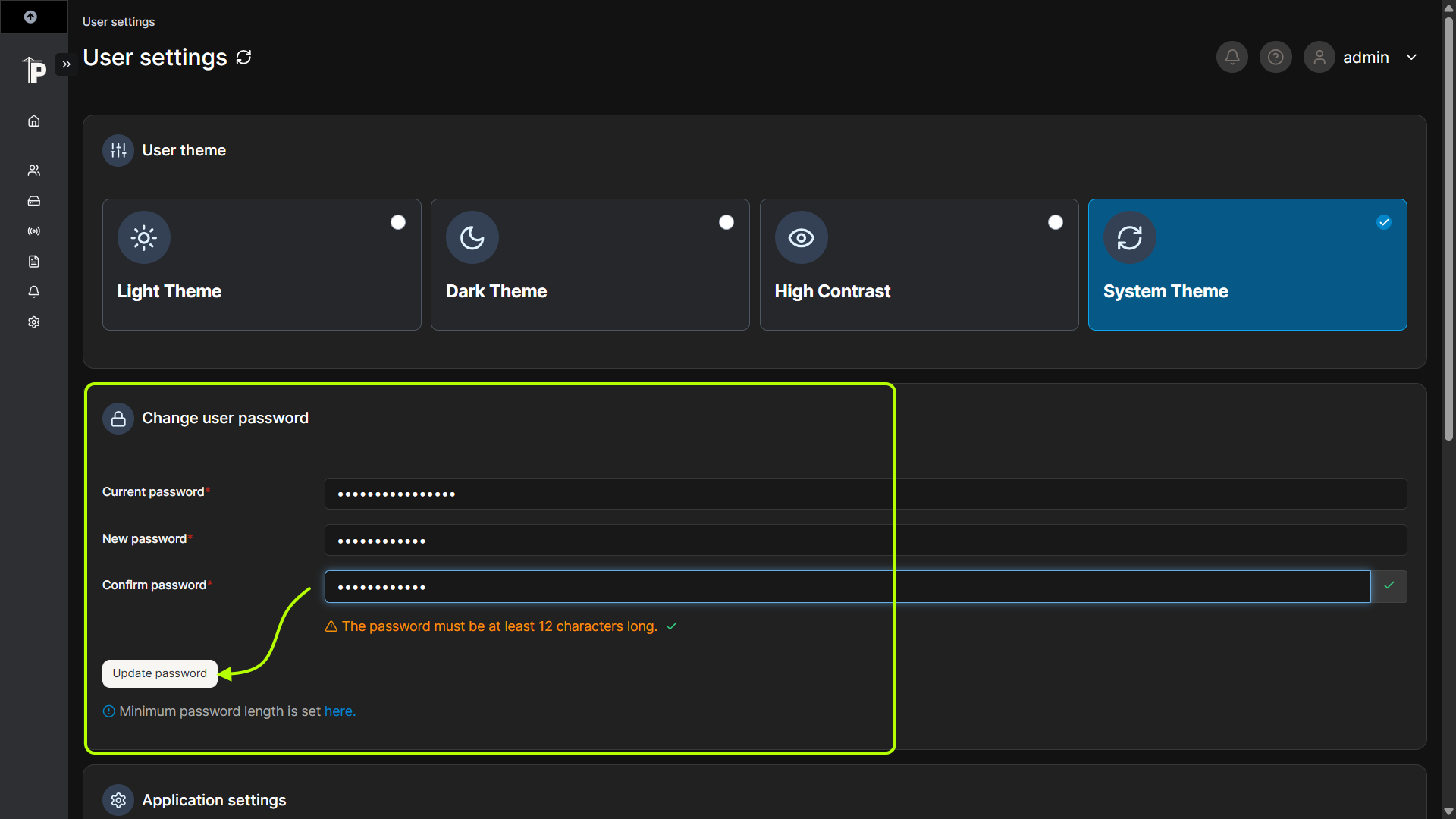Click the 12 characters long warning text
Viewport: 1456px width, 819px height.
tap(499, 626)
